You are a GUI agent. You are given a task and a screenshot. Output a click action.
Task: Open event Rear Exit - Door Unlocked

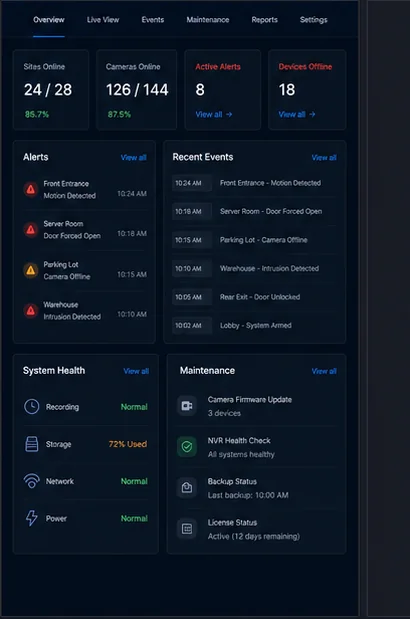click(260, 297)
